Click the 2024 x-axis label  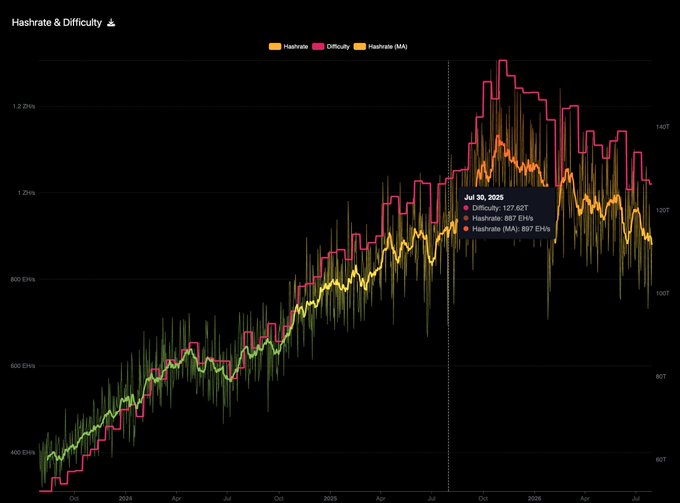pos(125,499)
